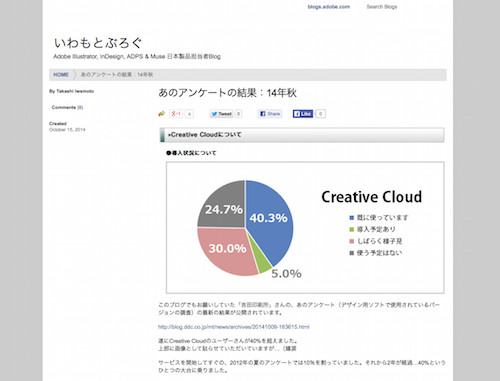Click the Facebook Like button
The height and width of the screenshot is (381, 500).
pos(303,114)
